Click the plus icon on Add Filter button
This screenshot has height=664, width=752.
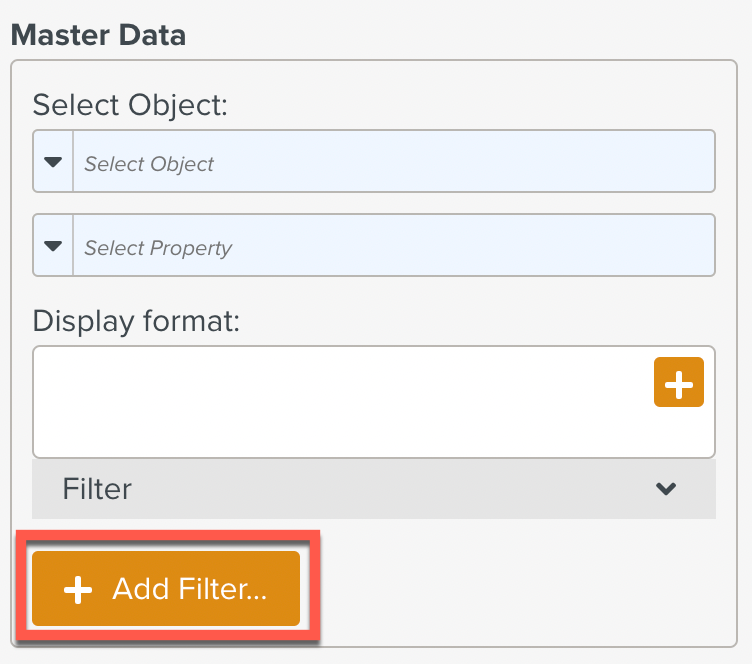point(77,590)
